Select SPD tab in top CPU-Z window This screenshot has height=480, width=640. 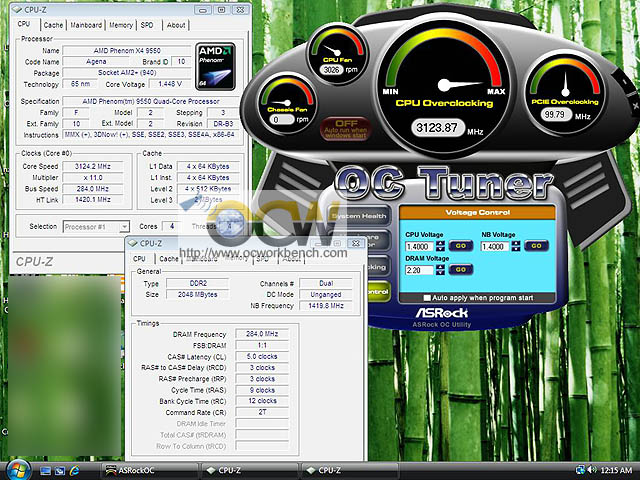point(147,25)
